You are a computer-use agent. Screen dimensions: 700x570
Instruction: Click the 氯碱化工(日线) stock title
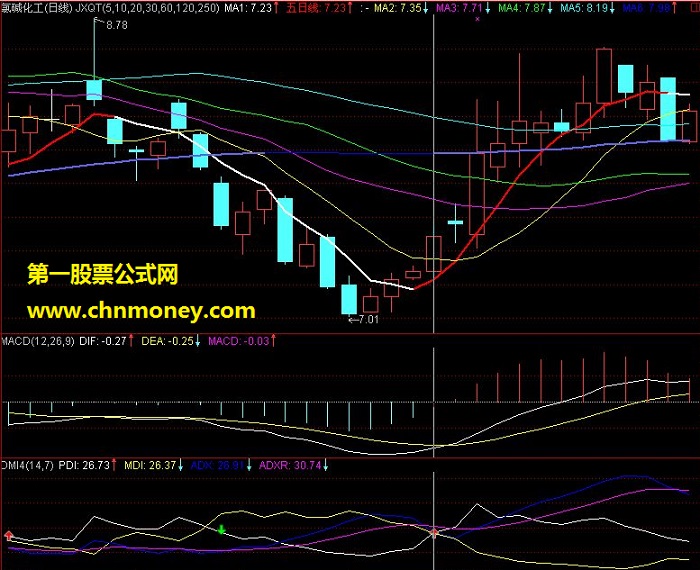[37, 8]
